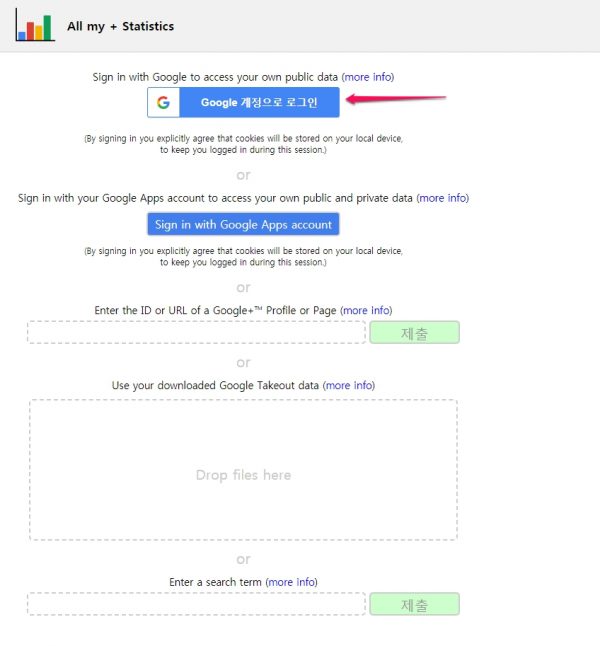Open "more info" for Google Apps account sign-in

point(442,198)
